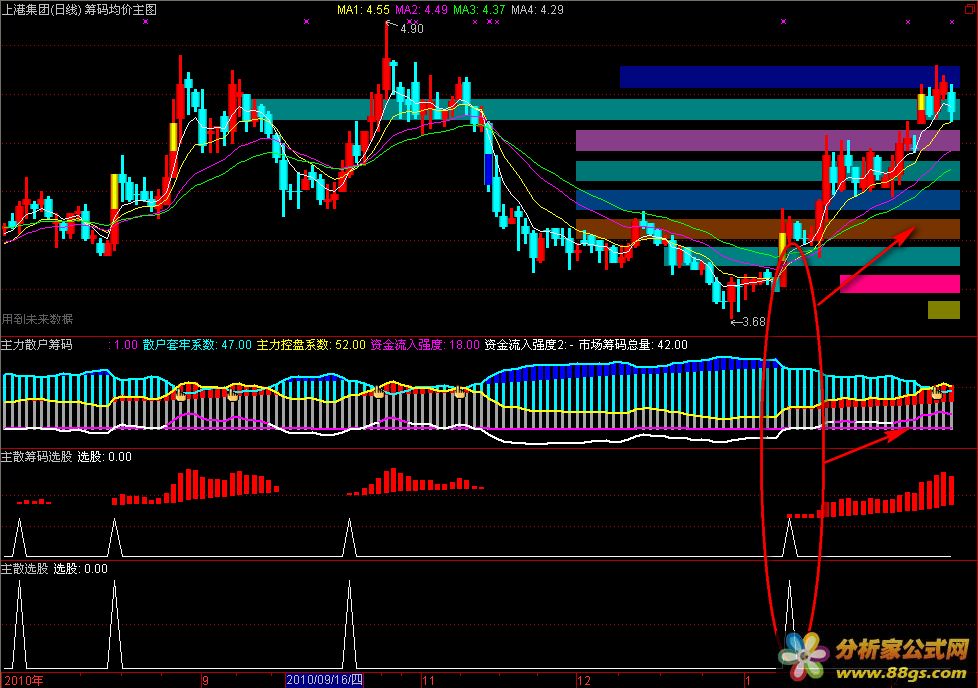
Task: Click the 市场筹码总量: 42.00 readout
Action: click(633, 344)
